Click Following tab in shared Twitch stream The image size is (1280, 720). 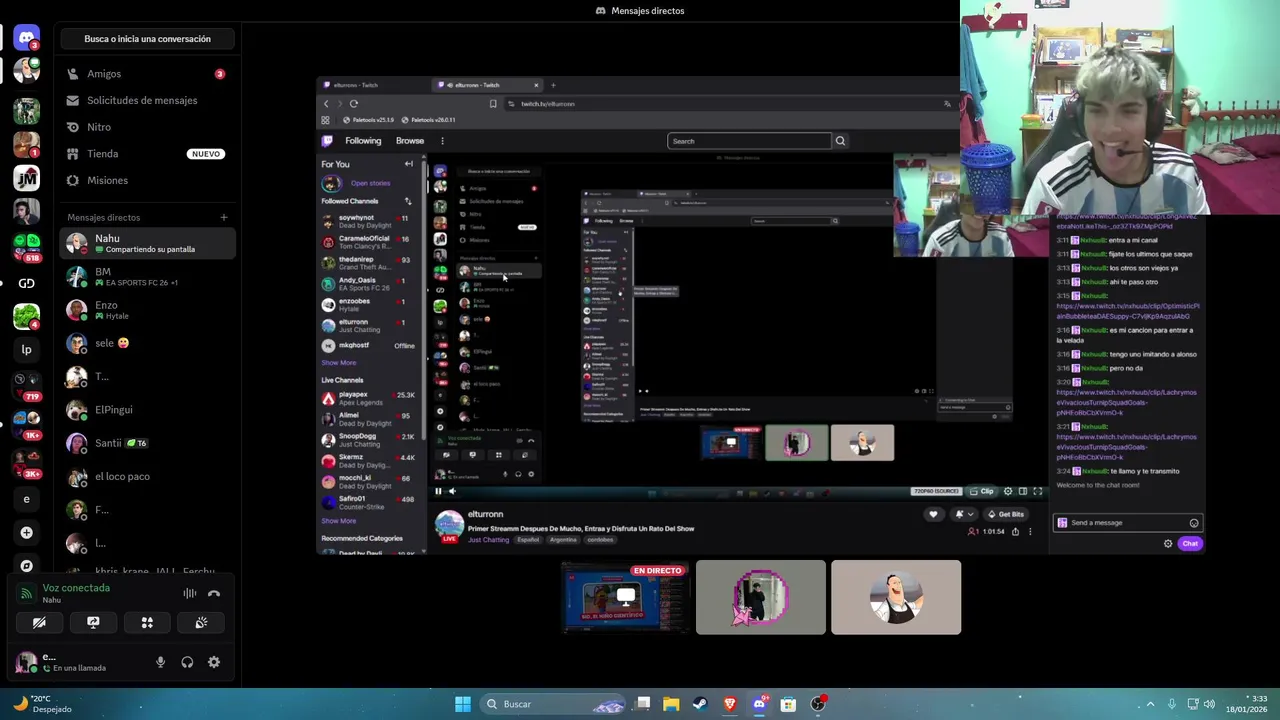[x=363, y=141]
